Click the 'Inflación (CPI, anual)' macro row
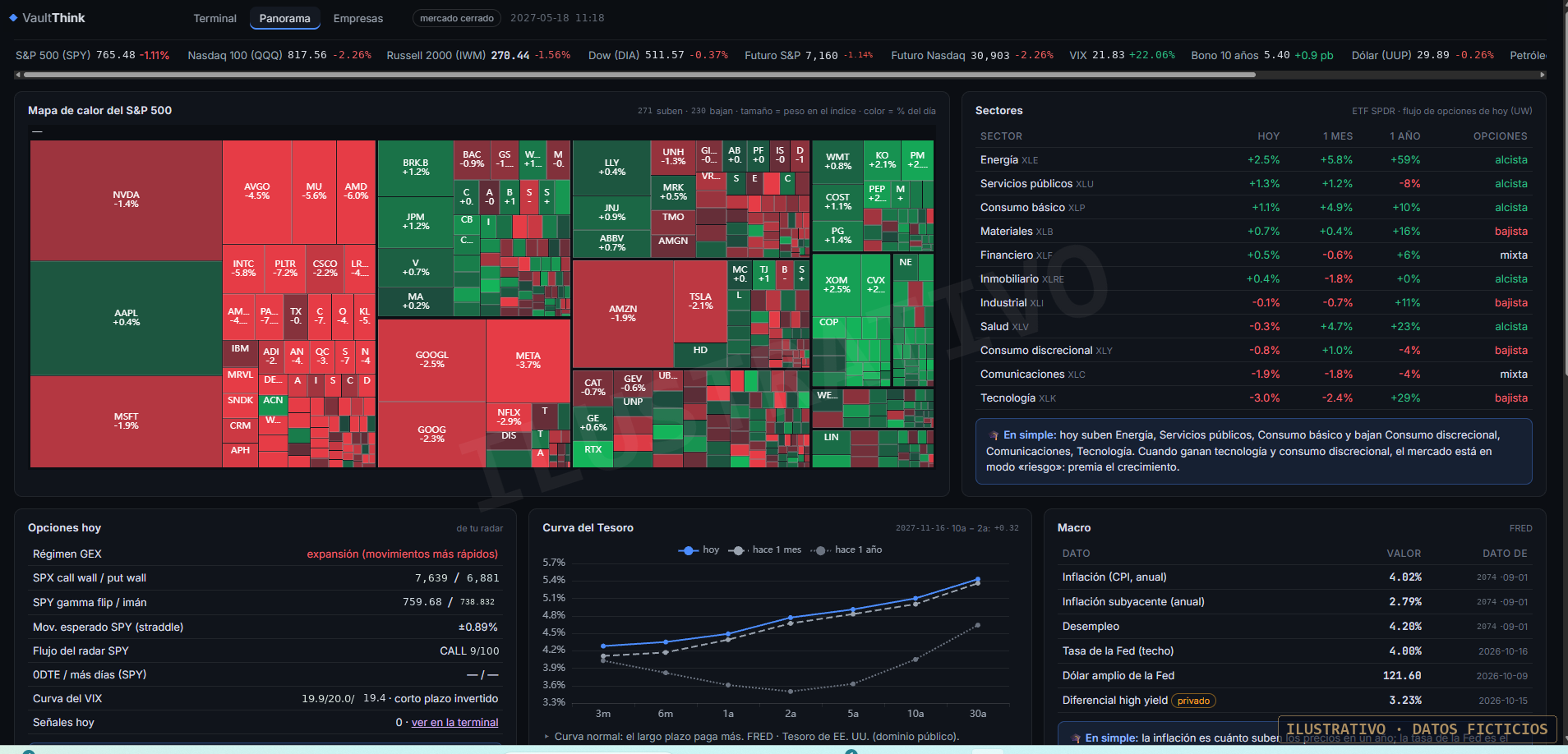The height and width of the screenshot is (754, 1568). coord(1295,577)
